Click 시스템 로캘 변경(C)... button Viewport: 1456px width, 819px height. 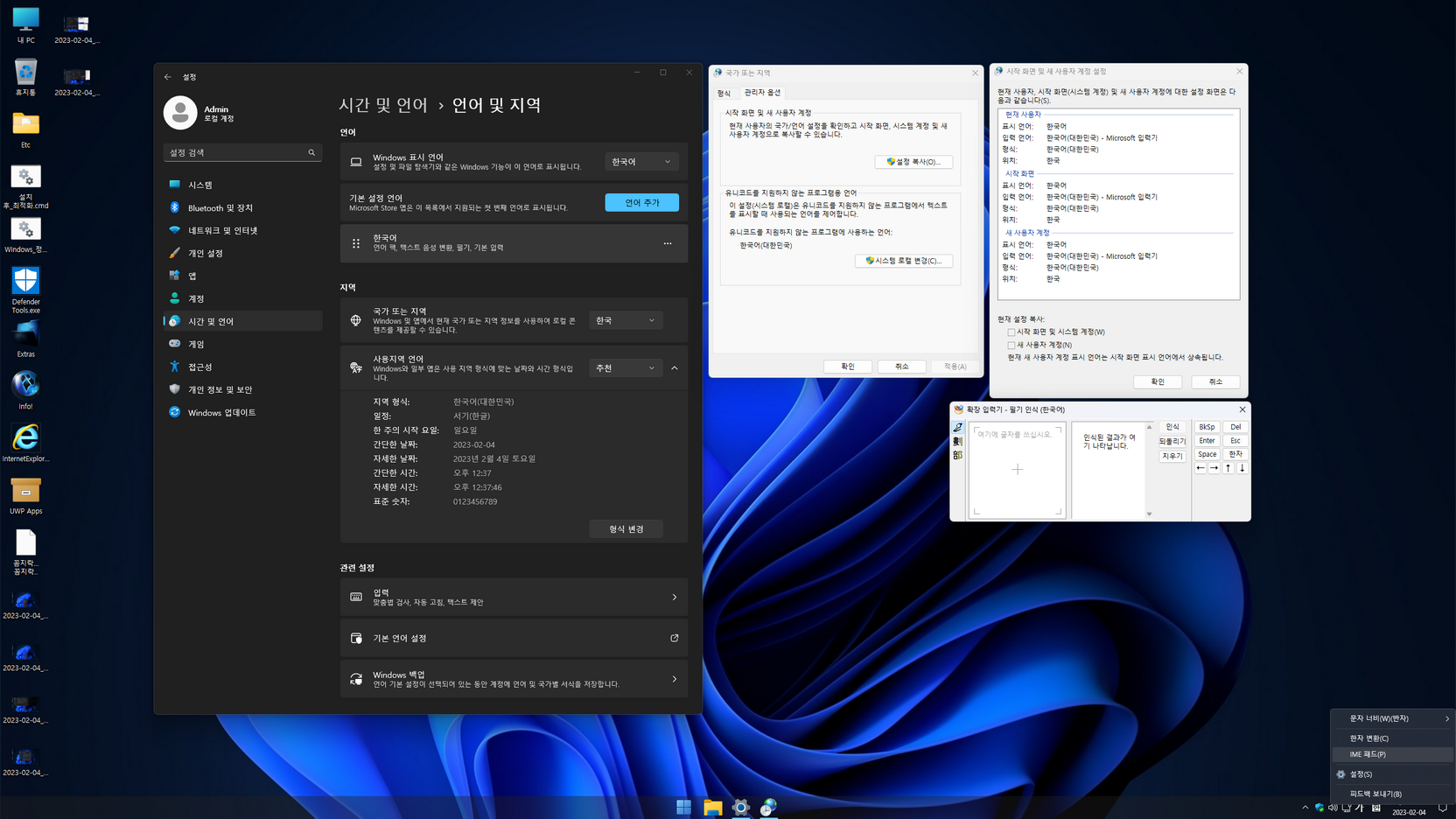[903, 261]
